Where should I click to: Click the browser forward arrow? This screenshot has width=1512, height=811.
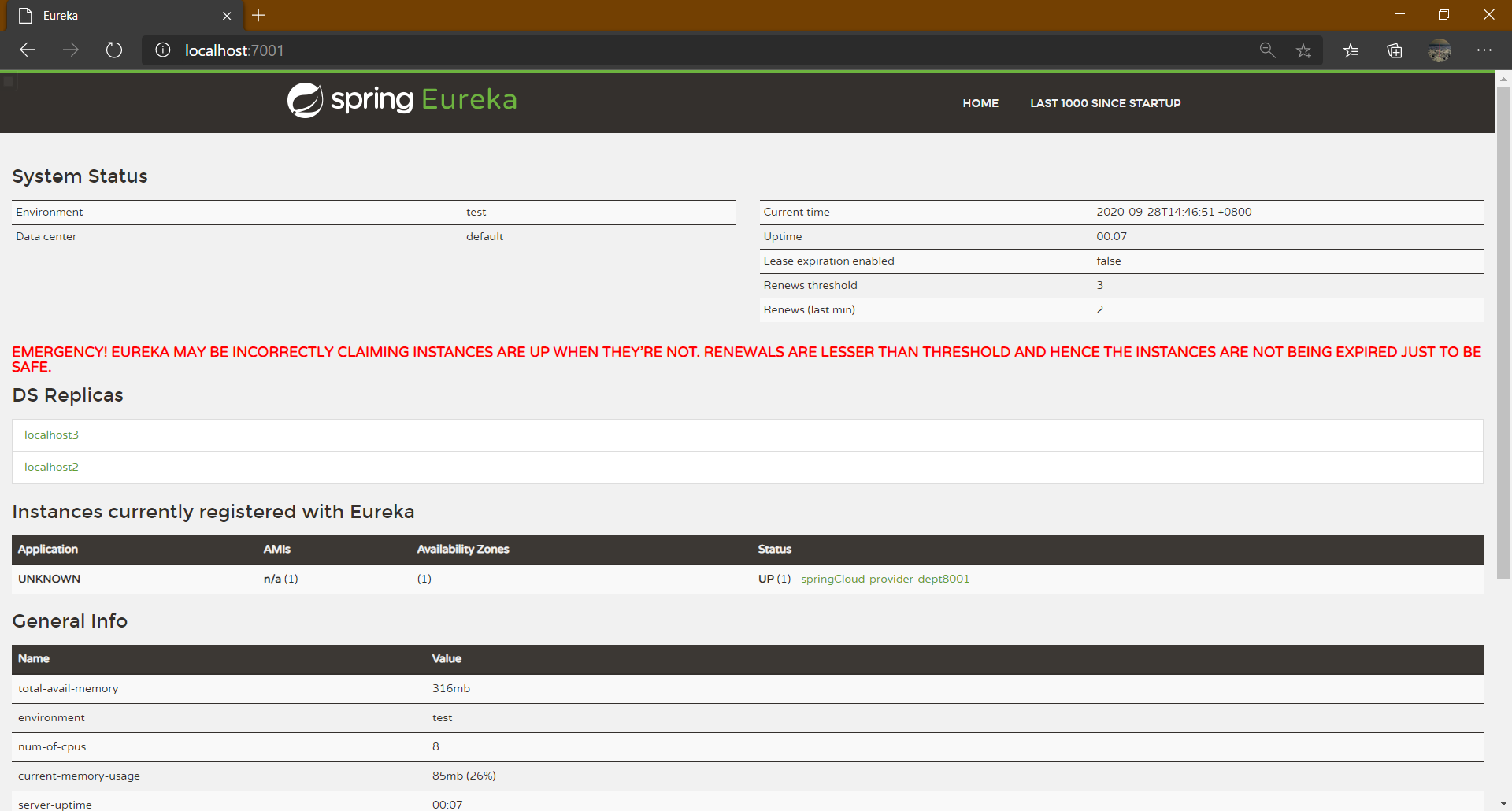click(71, 50)
